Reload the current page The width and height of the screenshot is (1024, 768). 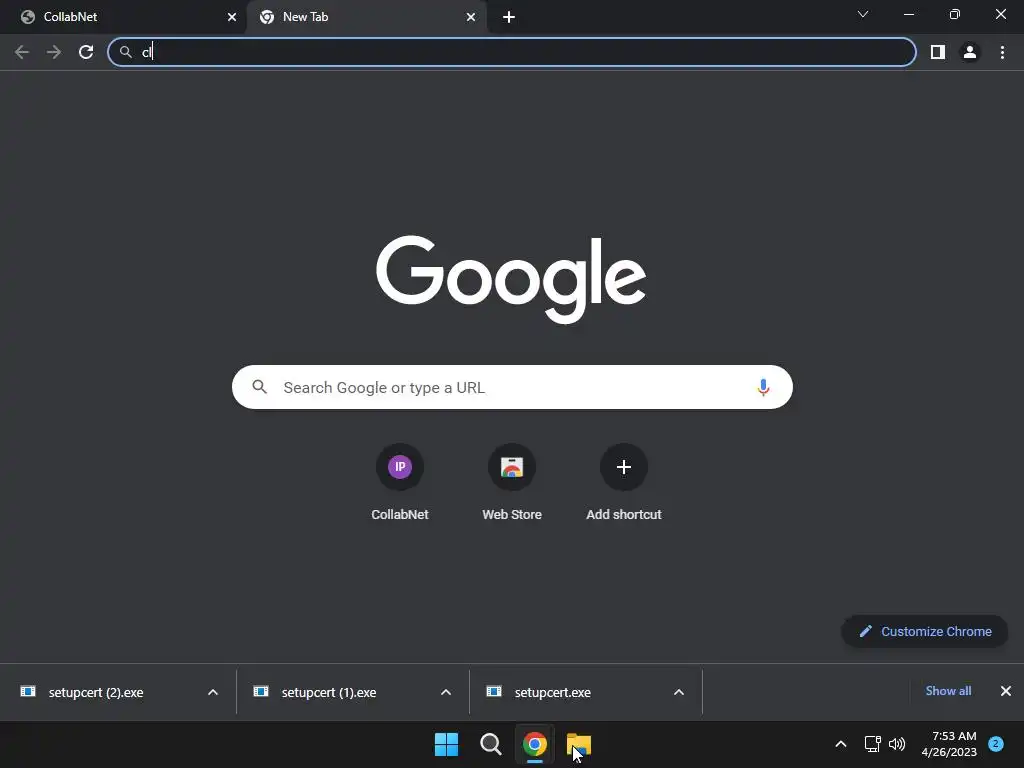coord(86,52)
